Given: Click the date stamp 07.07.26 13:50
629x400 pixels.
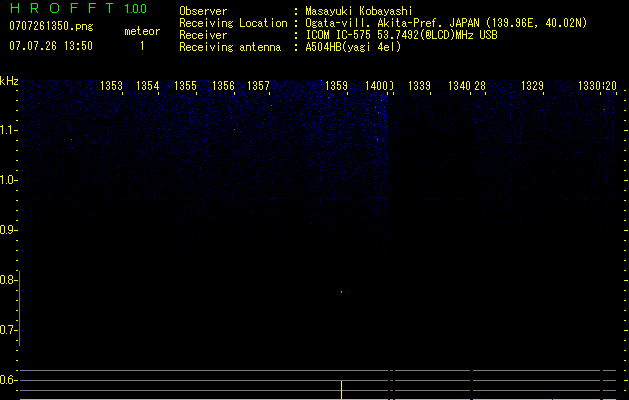Looking at the screenshot, I should pos(51,46).
